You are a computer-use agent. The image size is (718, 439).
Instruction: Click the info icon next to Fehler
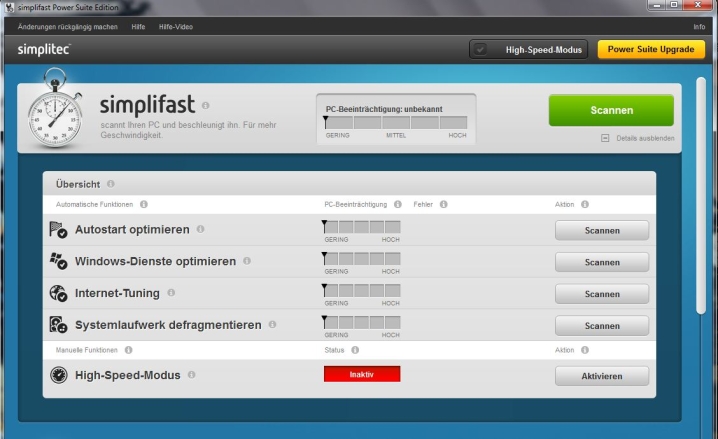coord(443,204)
